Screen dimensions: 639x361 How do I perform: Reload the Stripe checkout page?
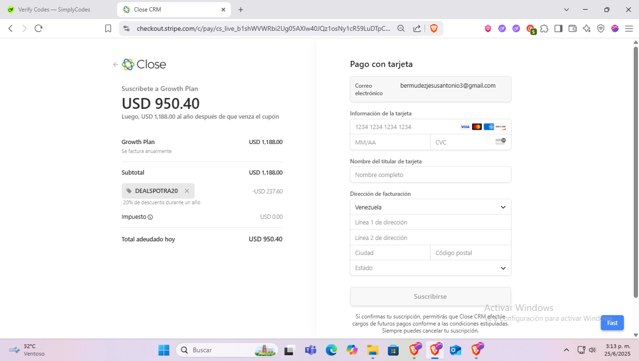click(x=38, y=28)
